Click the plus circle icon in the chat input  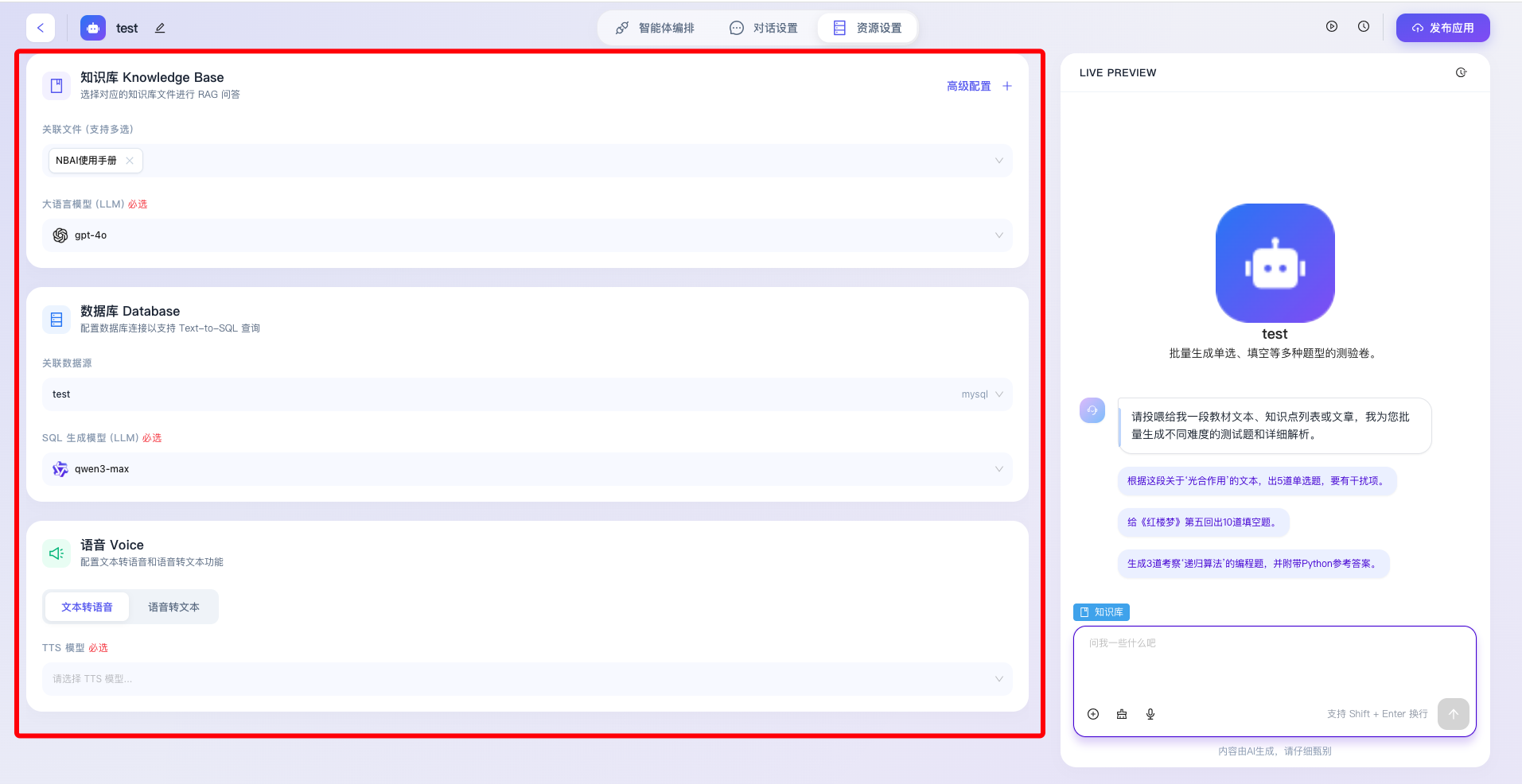click(1093, 714)
